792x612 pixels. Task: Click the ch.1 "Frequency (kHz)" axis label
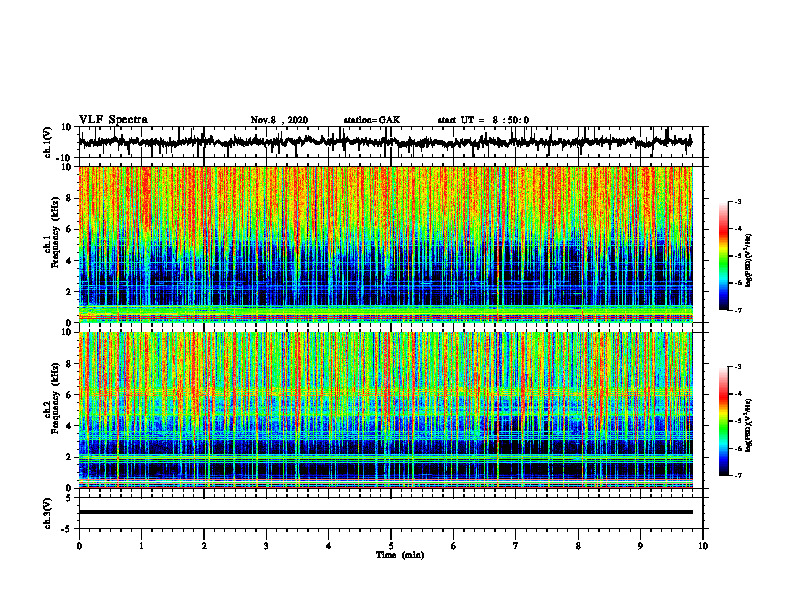(x=56, y=232)
